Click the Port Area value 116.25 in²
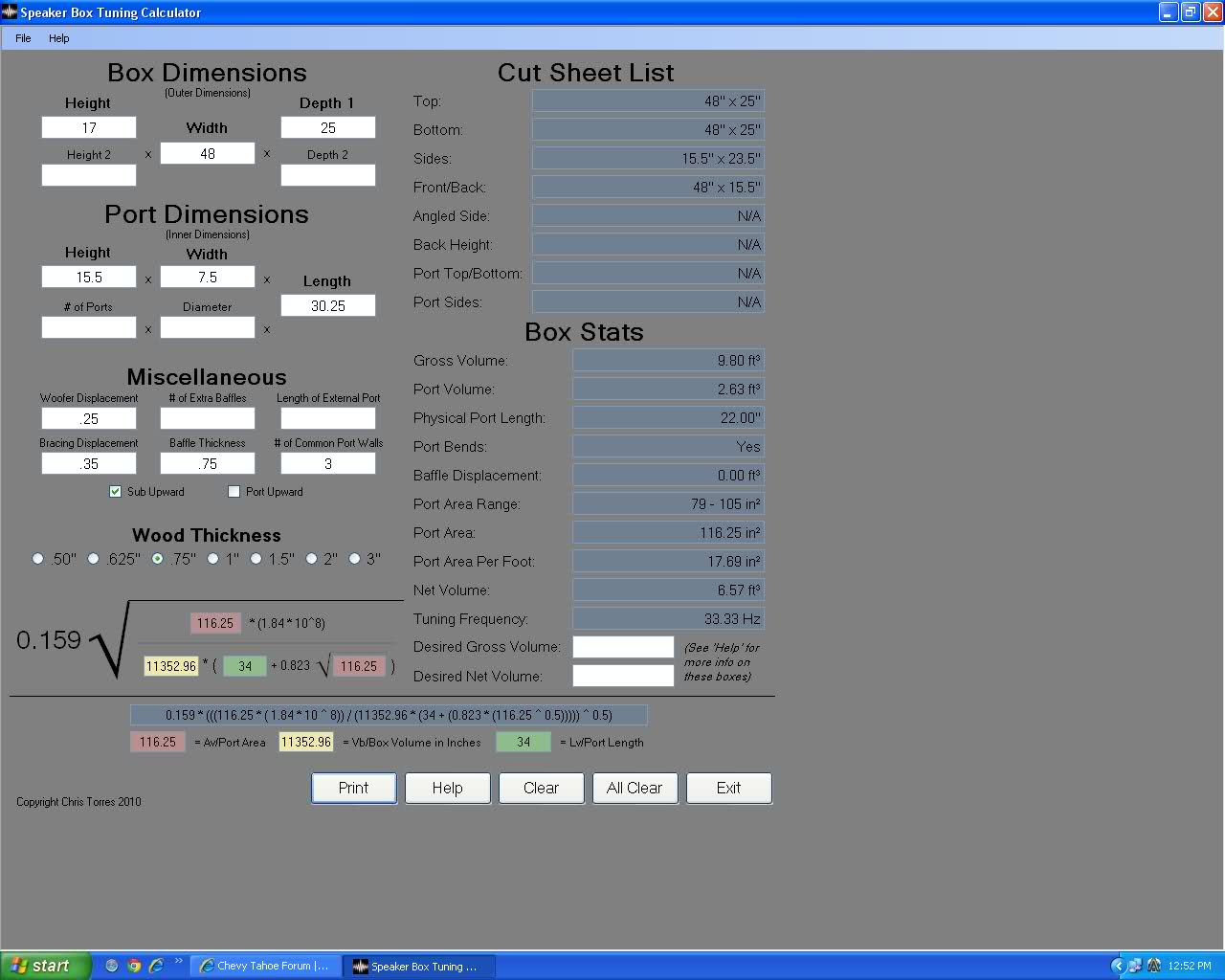This screenshot has width=1225, height=980. pyautogui.click(x=668, y=532)
